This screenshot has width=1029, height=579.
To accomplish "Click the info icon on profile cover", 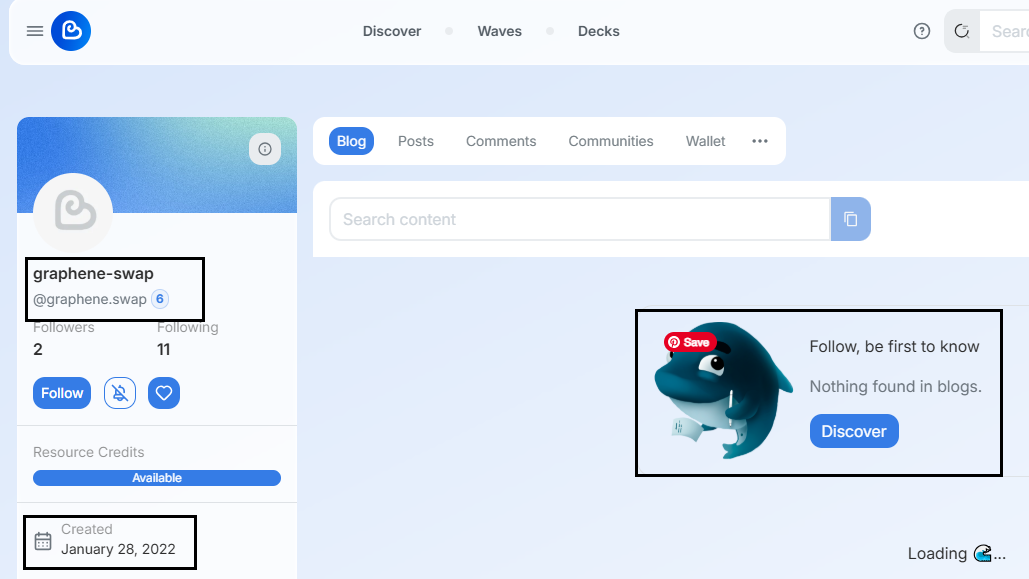I will [x=265, y=149].
